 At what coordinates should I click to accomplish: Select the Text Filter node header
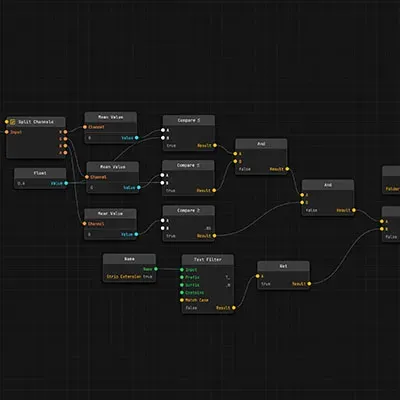(x=208, y=259)
